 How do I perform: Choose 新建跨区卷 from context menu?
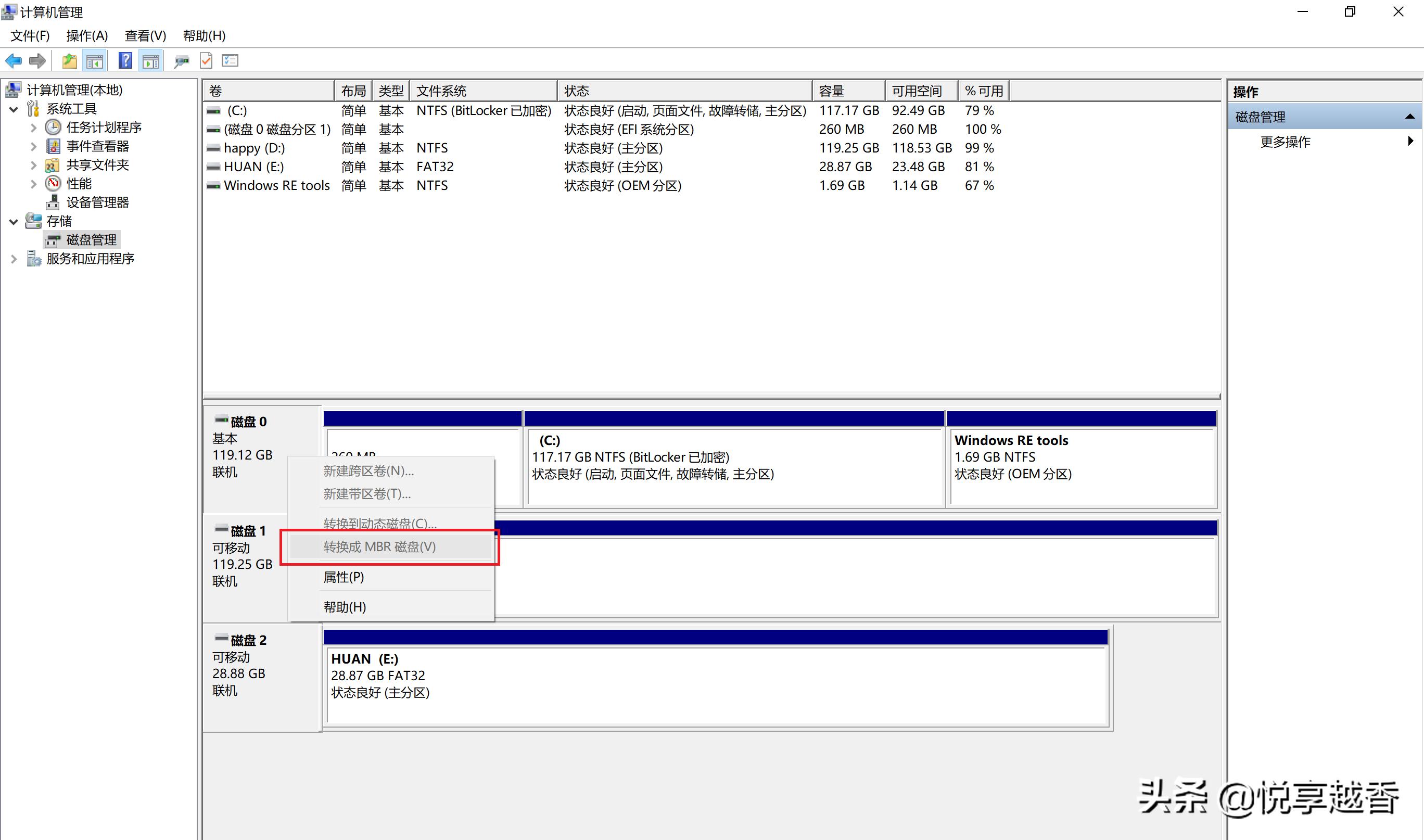coord(368,470)
